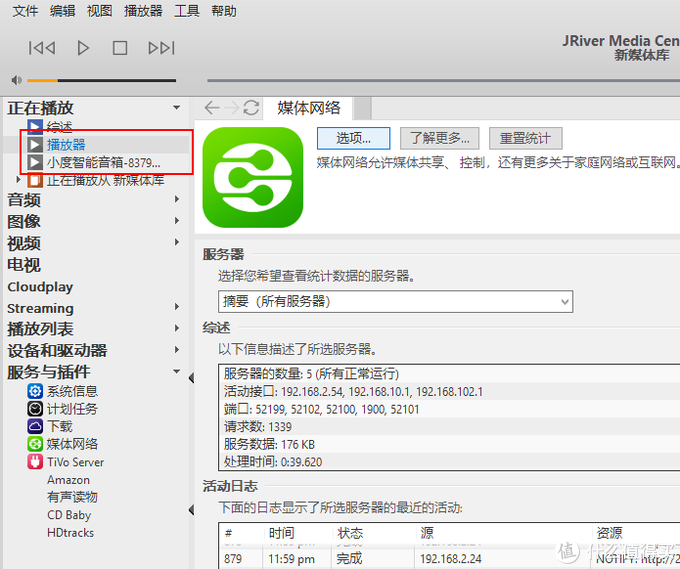This screenshot has height=569, width=680.
Task: Click the 计划任务 clock icon
Action: pyautogui.click(x=35, y=409)
